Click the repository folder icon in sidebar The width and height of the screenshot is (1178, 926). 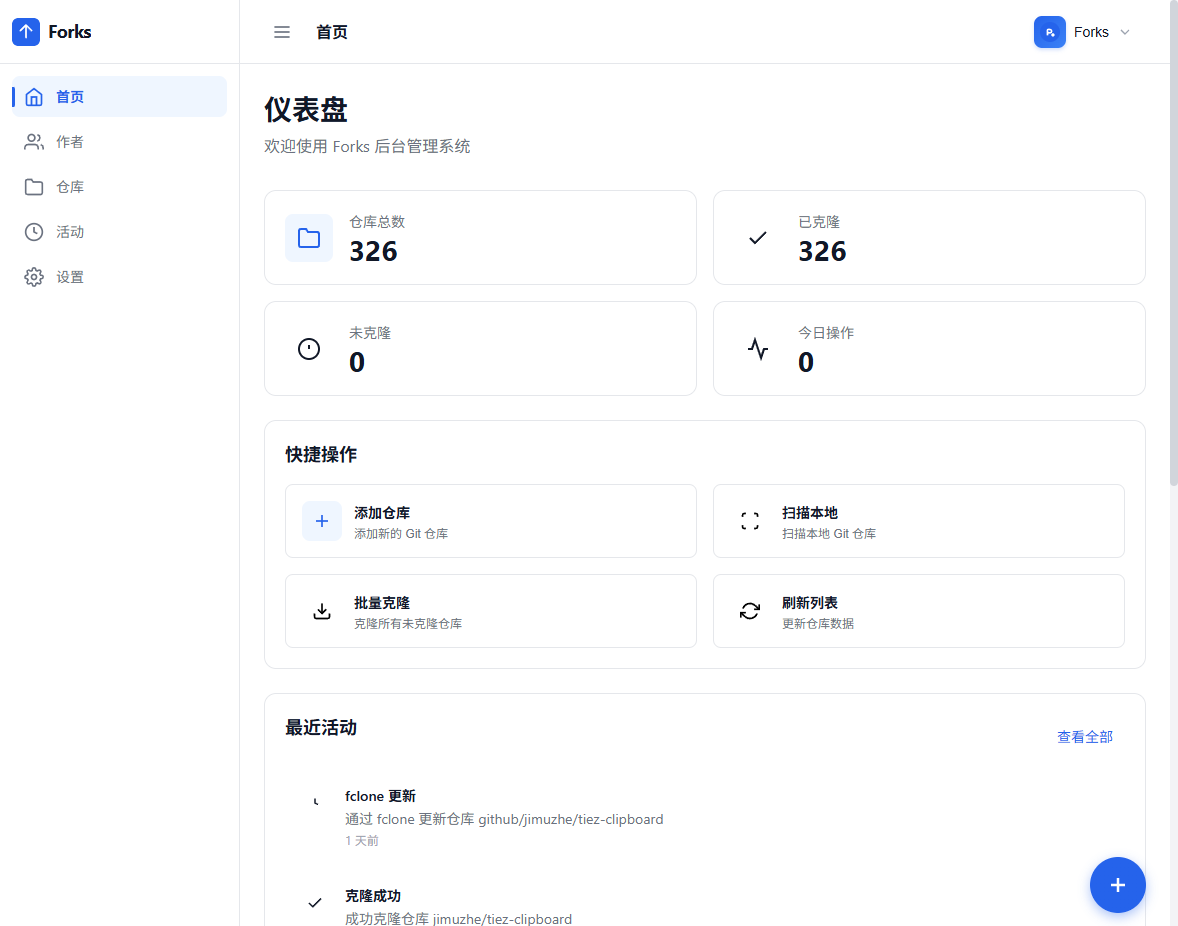tap(34, 187)
